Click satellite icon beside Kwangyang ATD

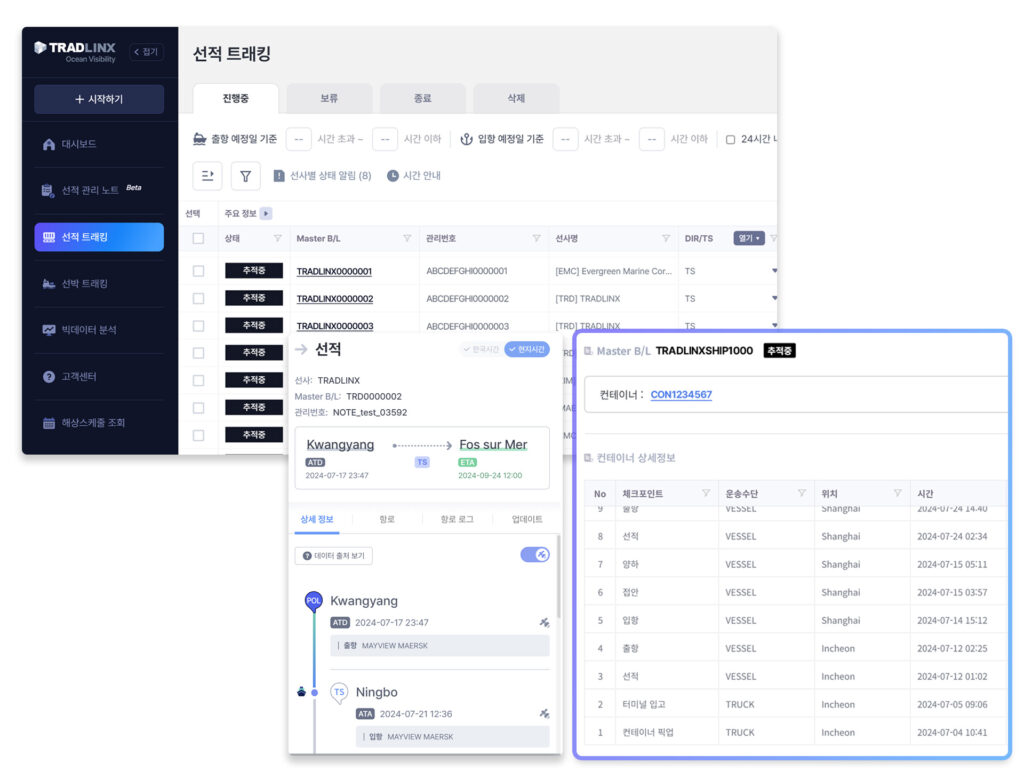click(544, 623)
